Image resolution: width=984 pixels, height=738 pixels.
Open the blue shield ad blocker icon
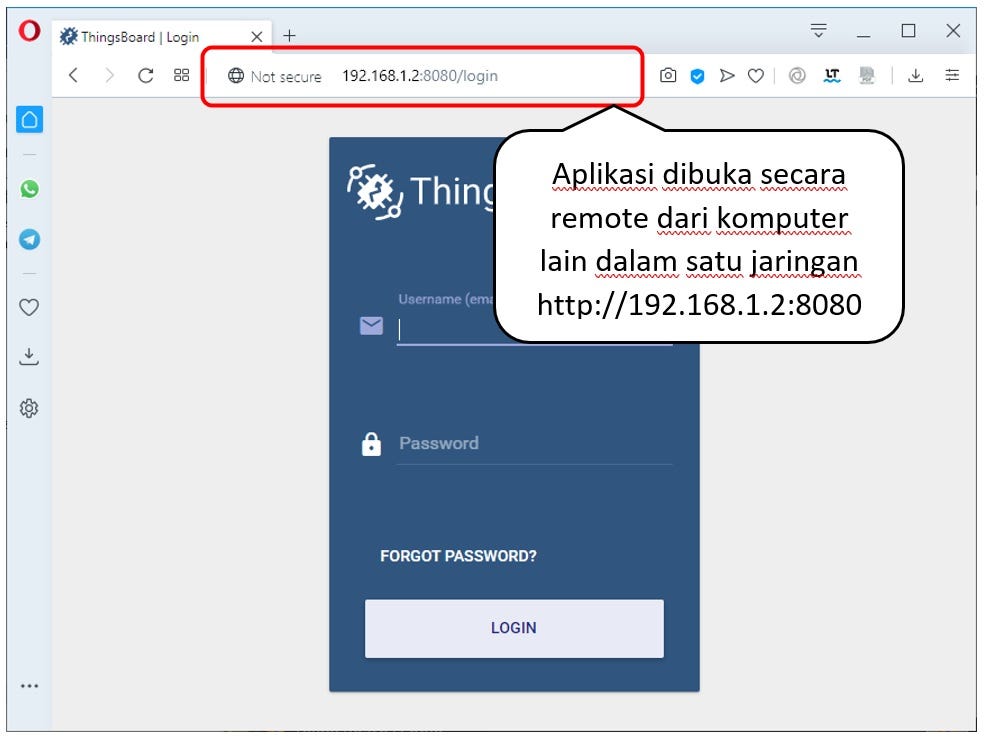point(697,77)
